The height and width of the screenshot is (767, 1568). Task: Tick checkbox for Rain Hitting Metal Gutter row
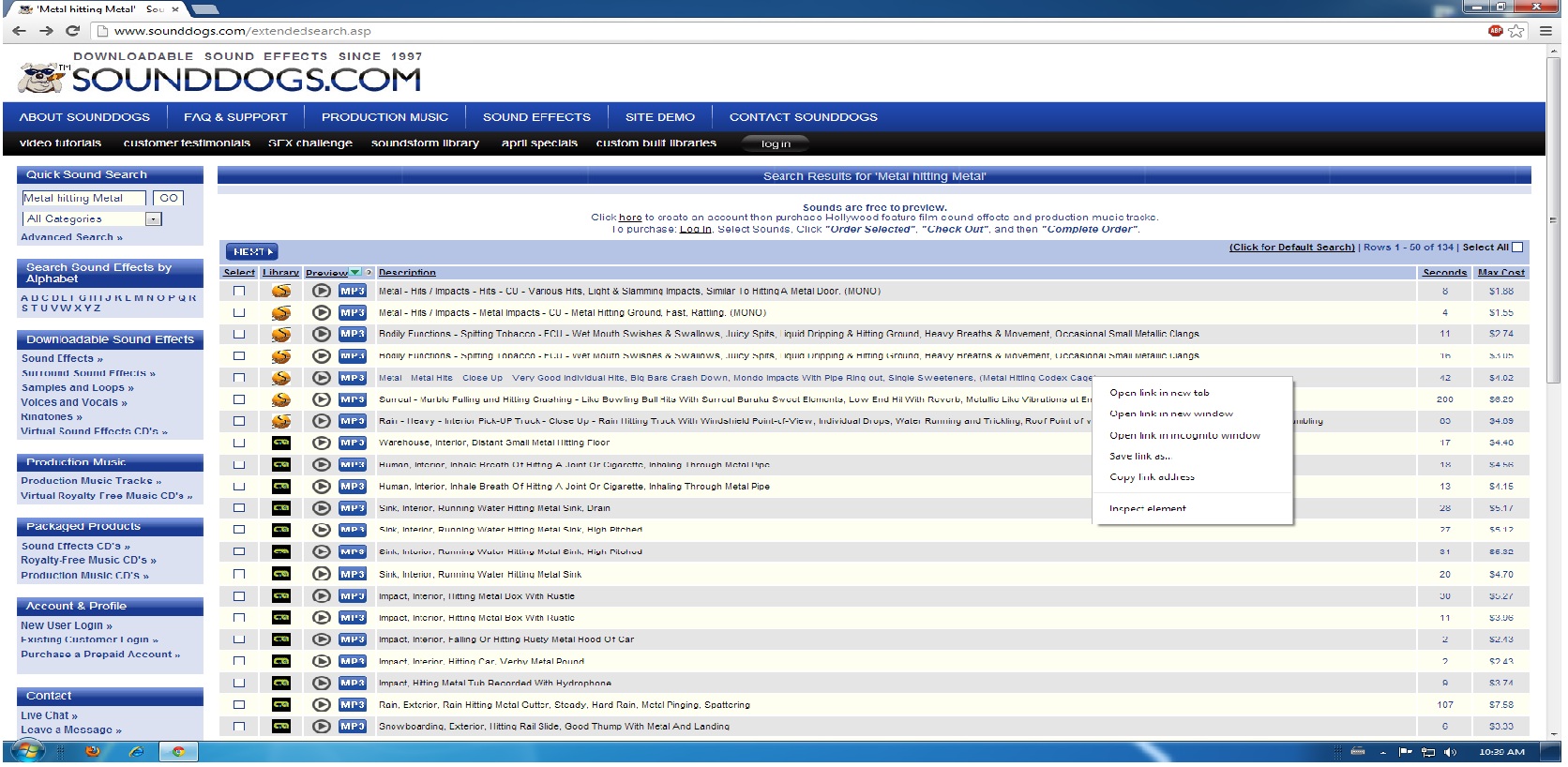[239, 705]
